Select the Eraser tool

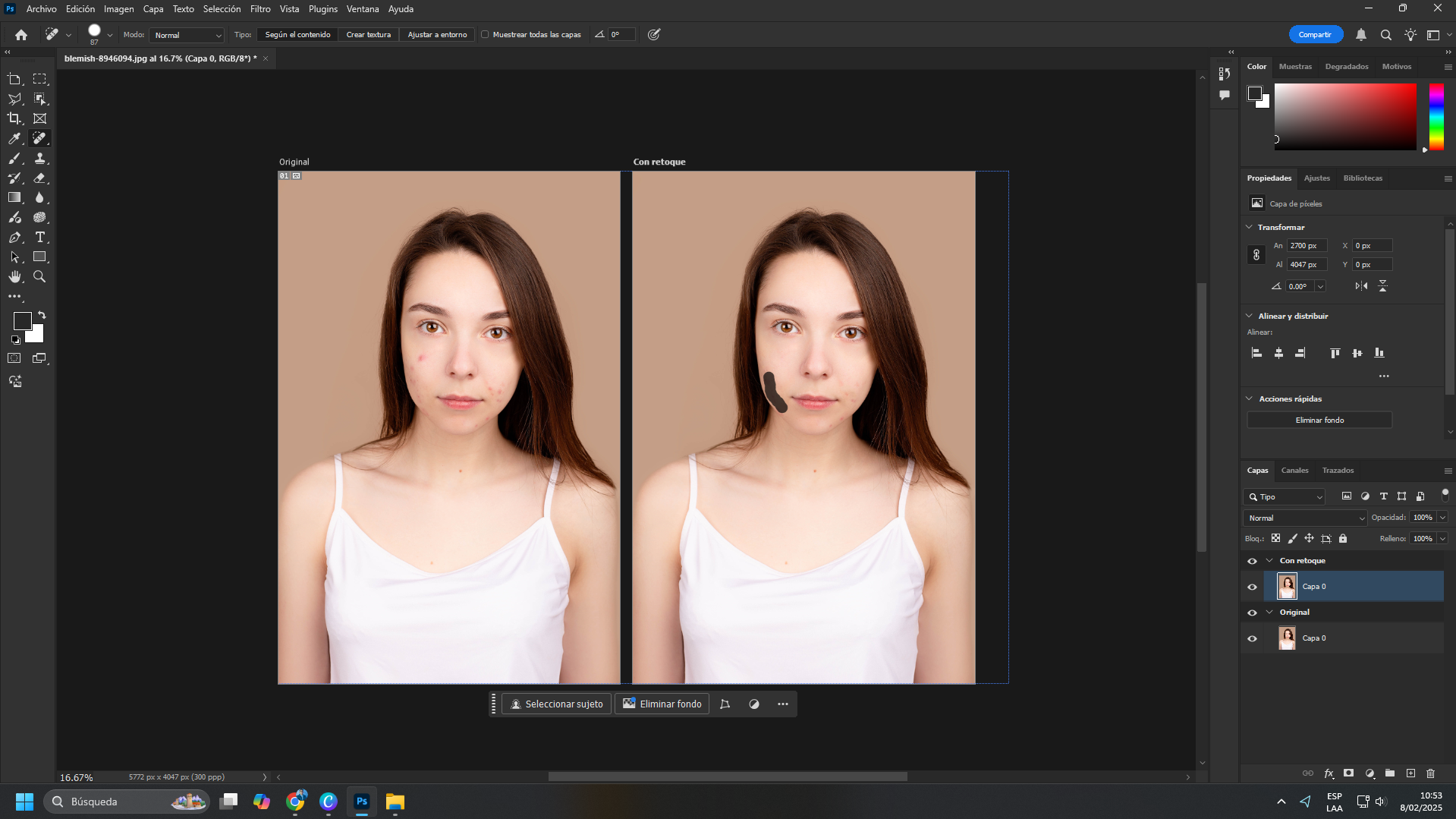coord(40,178)
